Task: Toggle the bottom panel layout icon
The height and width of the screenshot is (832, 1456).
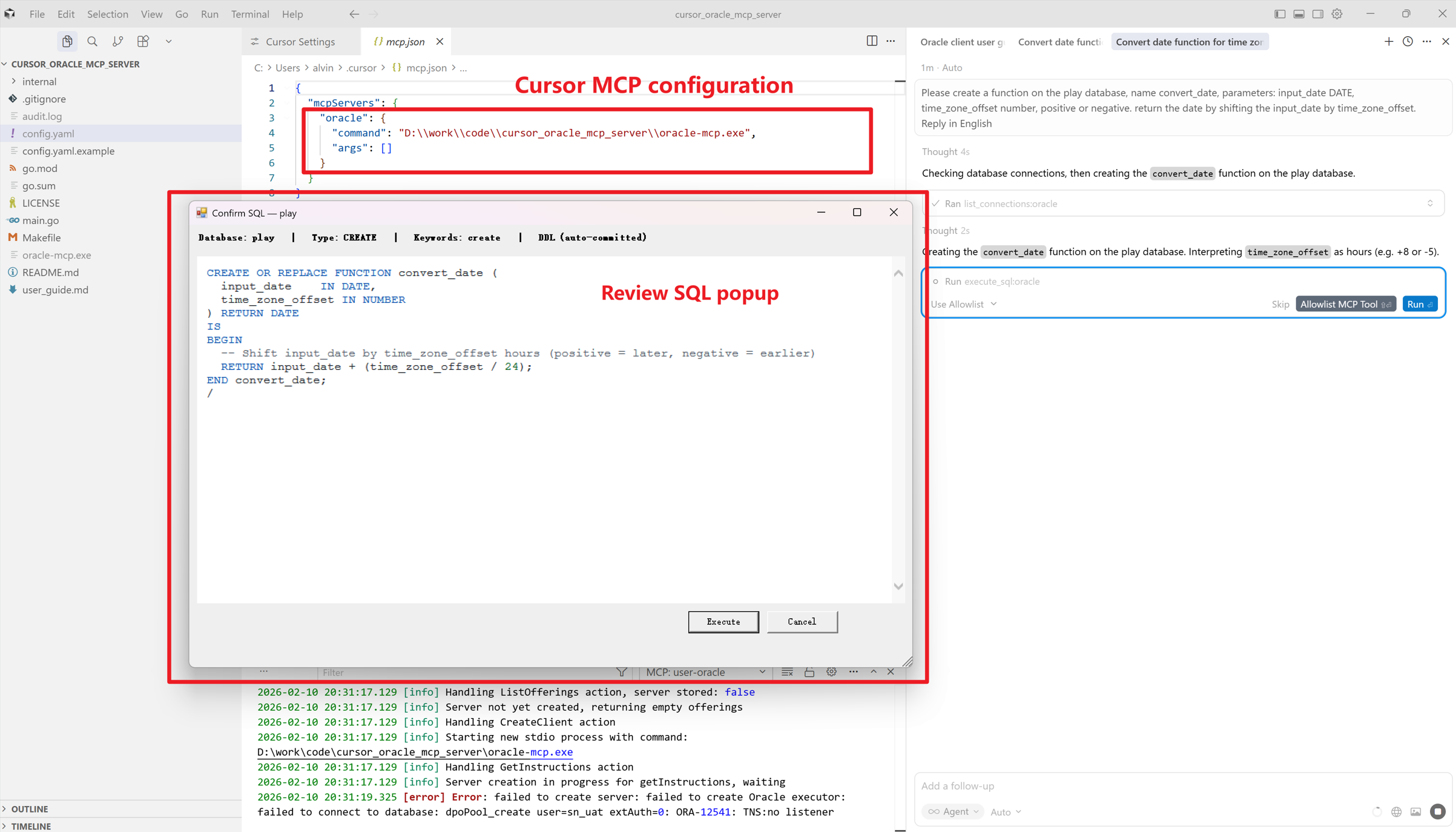Action: click(x=1299, y=14)
